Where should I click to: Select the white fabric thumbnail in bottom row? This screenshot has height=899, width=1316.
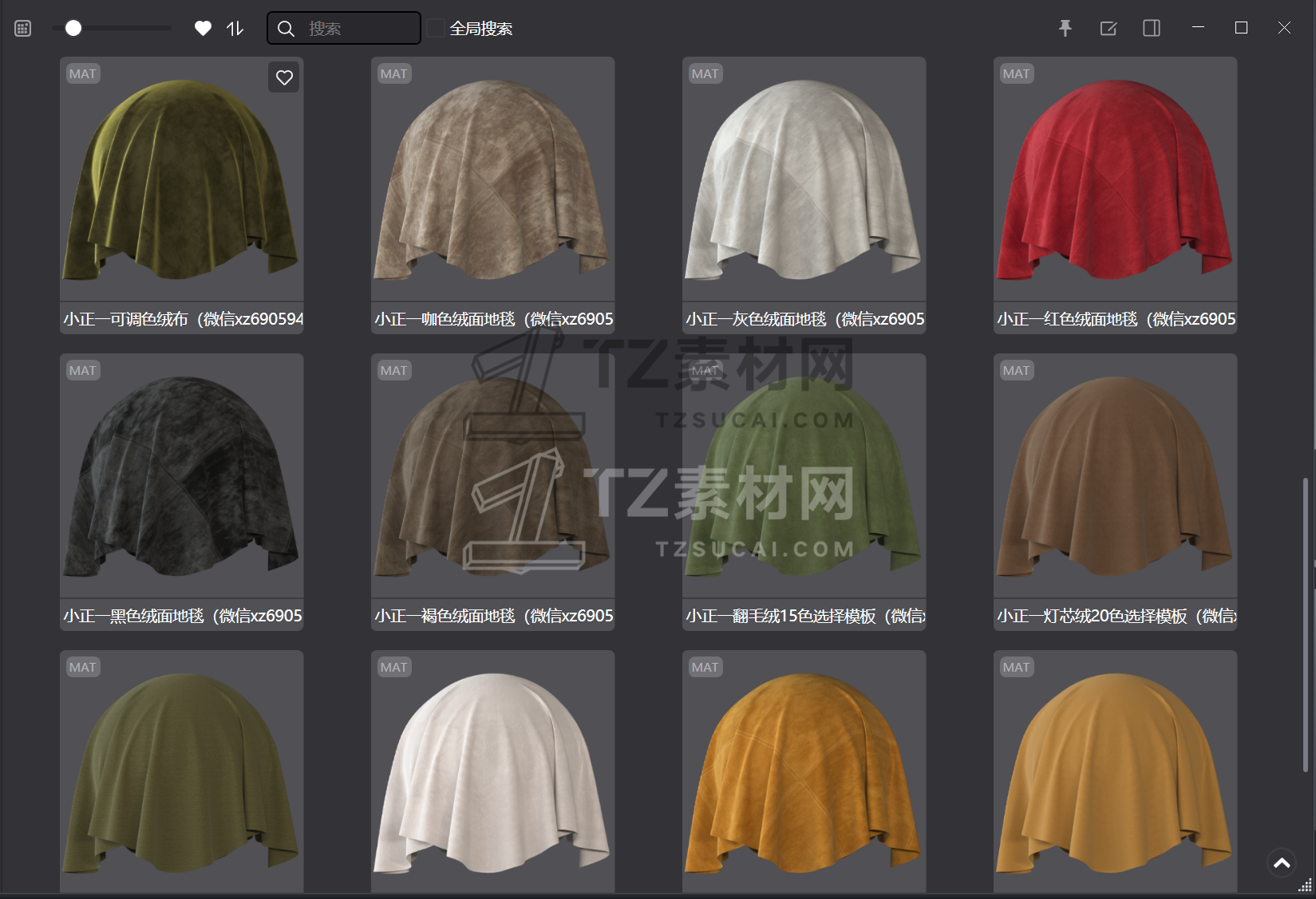click(493, 772)
